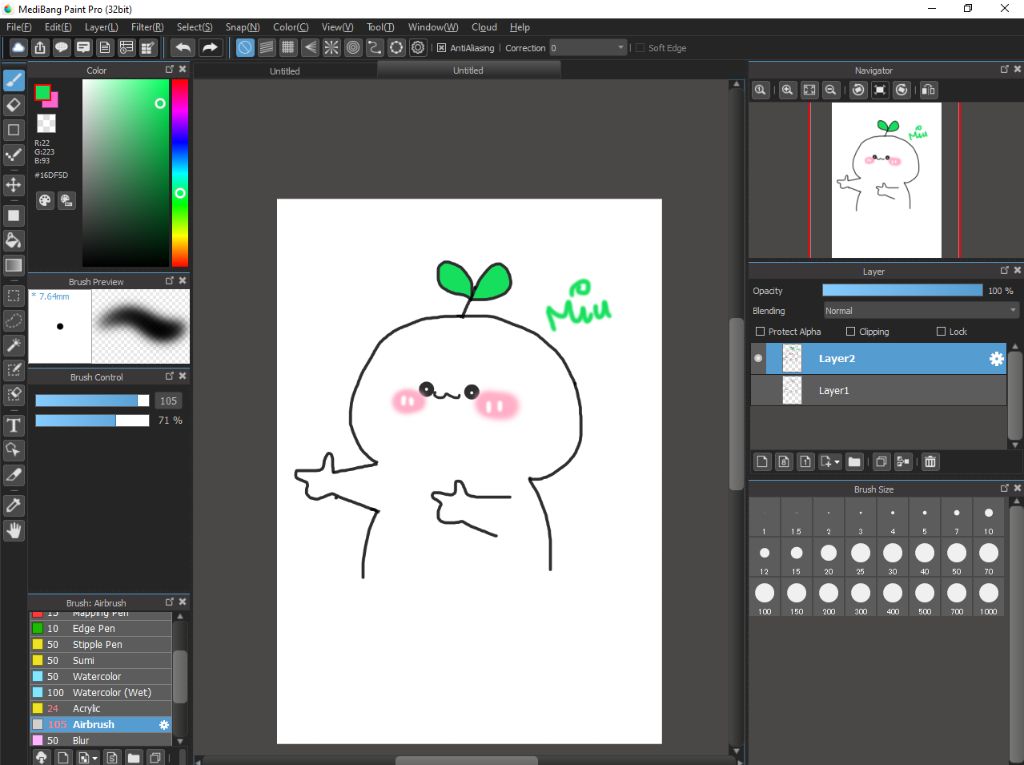Viewport: 1024px width, 765px height.
Task: Select the Stipple Pen brush
Action: (101, 645)
